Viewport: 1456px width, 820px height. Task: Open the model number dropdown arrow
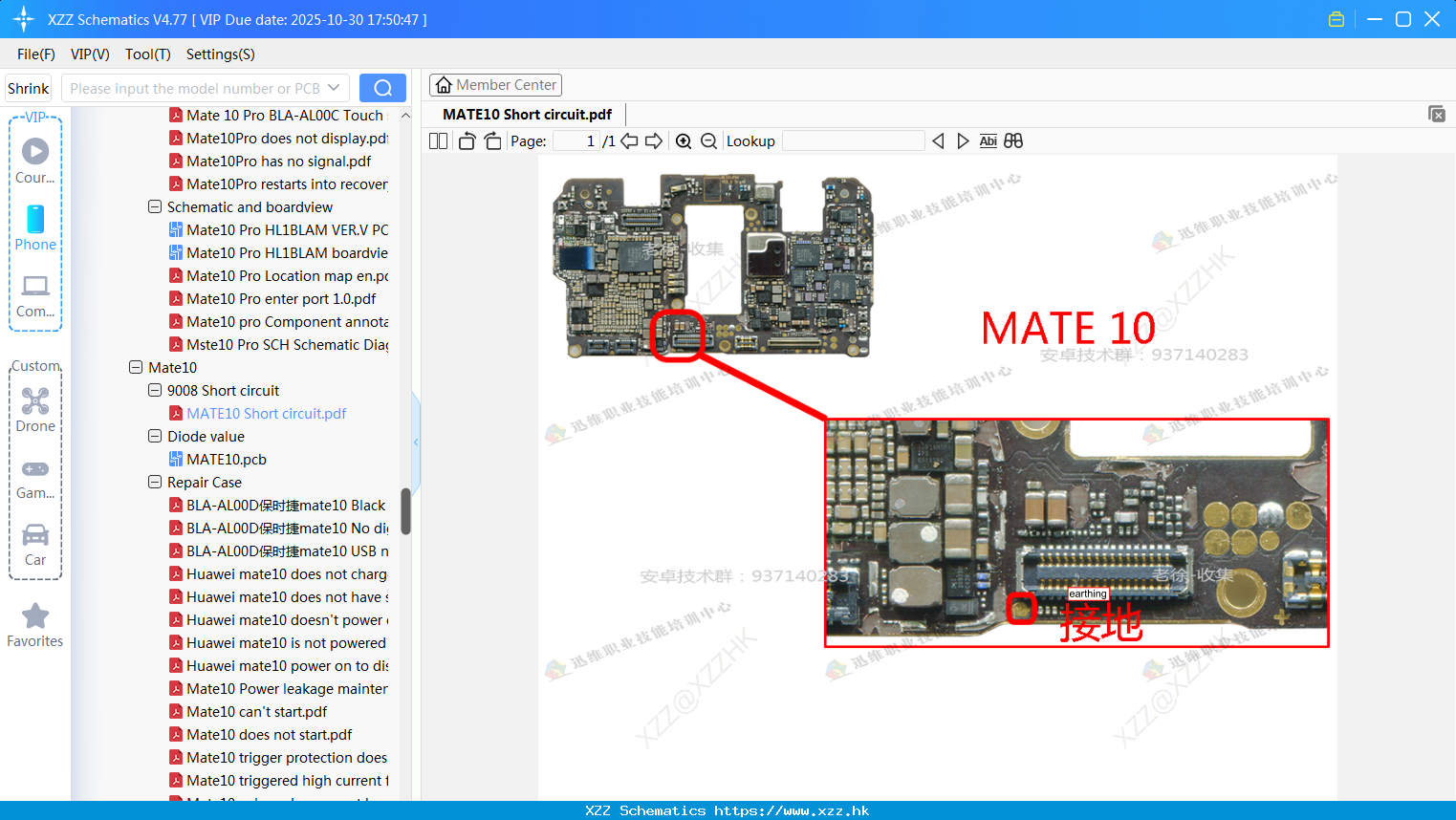(334, 88)
